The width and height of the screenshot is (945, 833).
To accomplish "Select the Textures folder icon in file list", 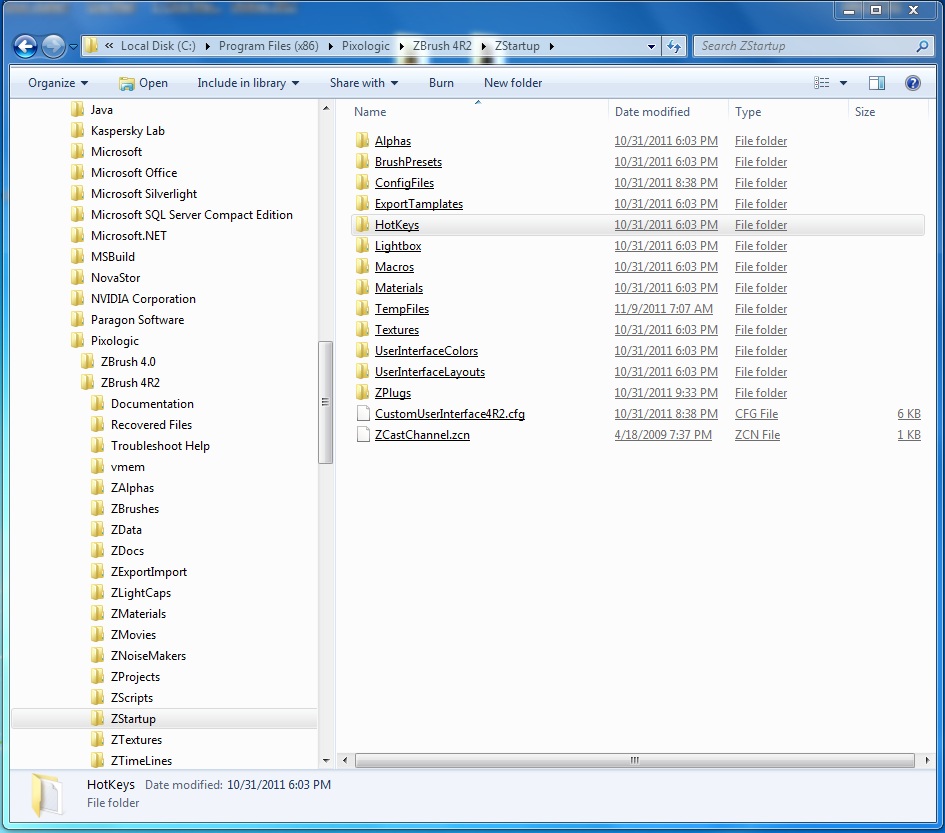I will [362, 330].
